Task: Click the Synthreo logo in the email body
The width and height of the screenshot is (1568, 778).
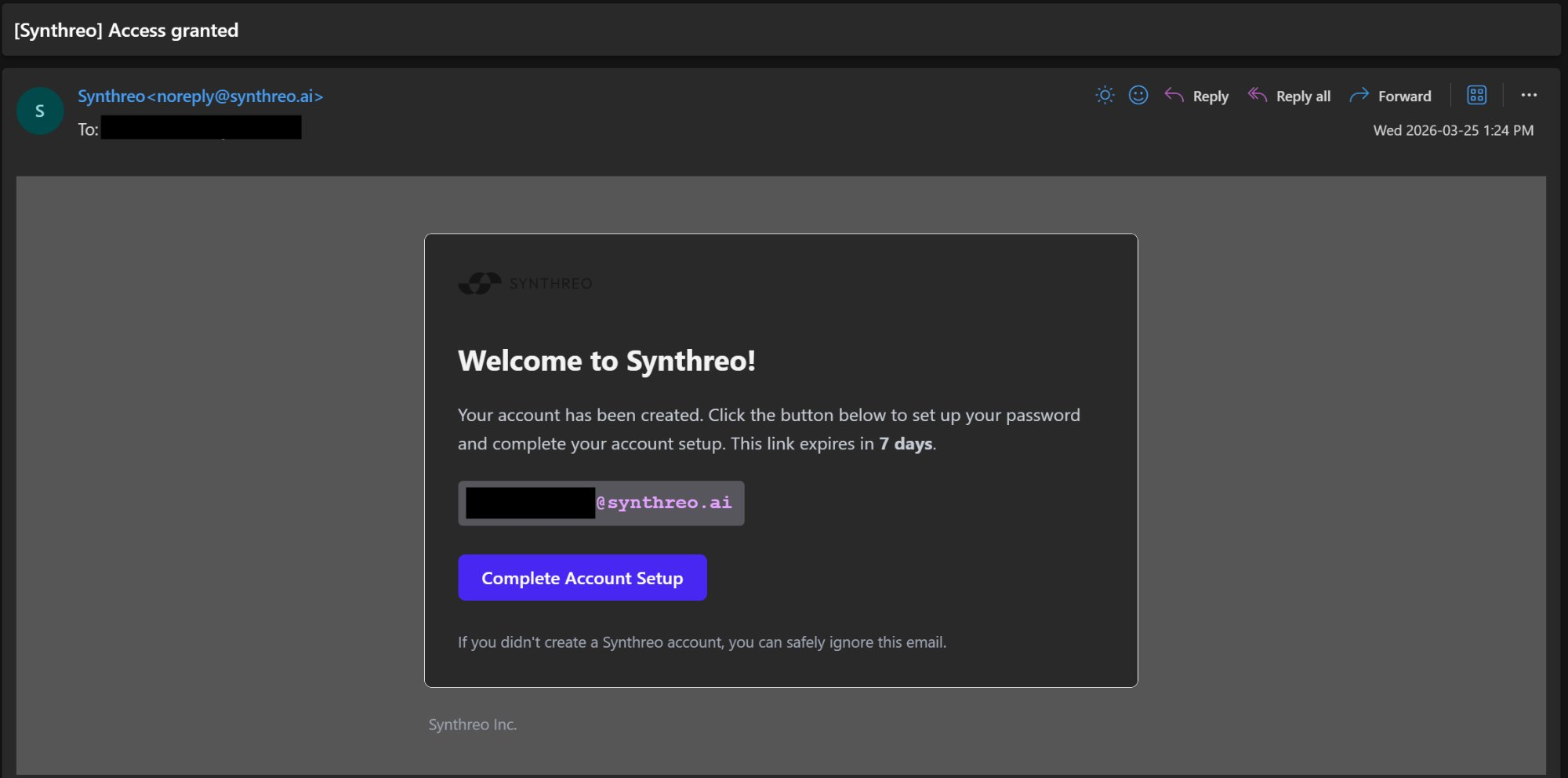Action: (x=524, y=282)
